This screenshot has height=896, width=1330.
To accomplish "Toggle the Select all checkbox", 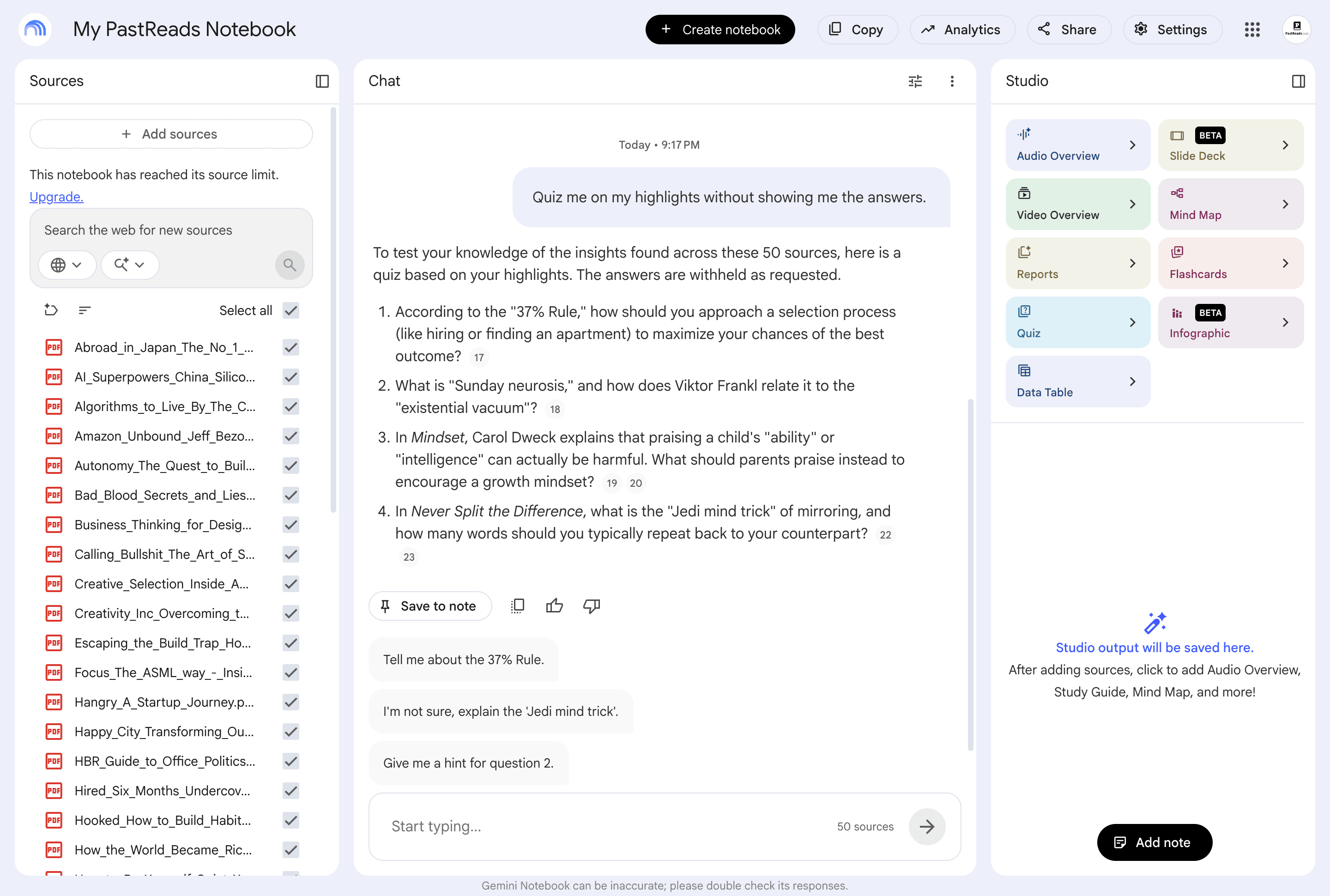I will [x=291, y=310].
